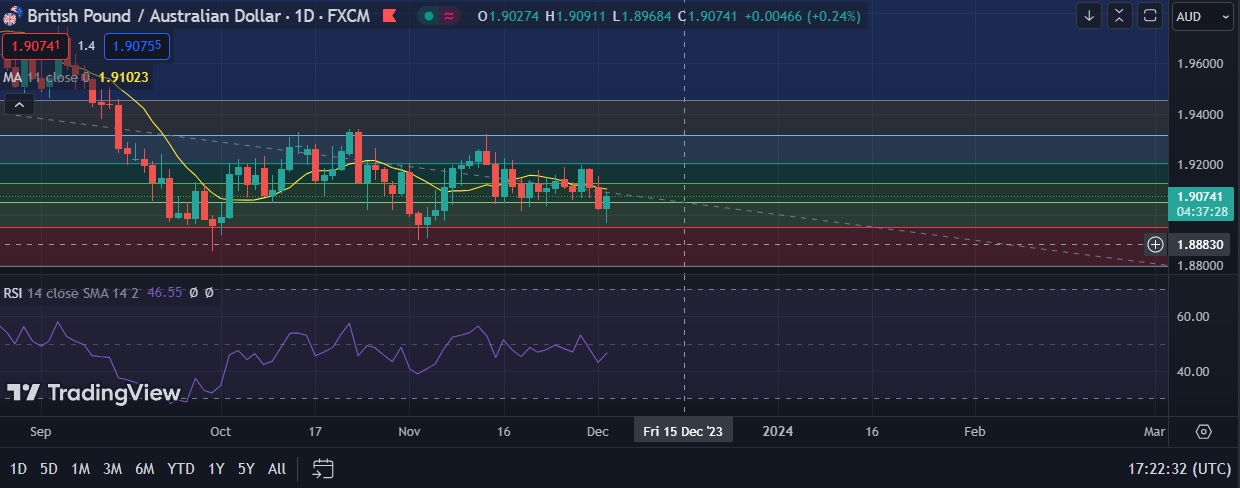Click the 1.88000 price scale label
Image resolution: width=1240 pixels, height=488 pixels.
(1201, 265)
